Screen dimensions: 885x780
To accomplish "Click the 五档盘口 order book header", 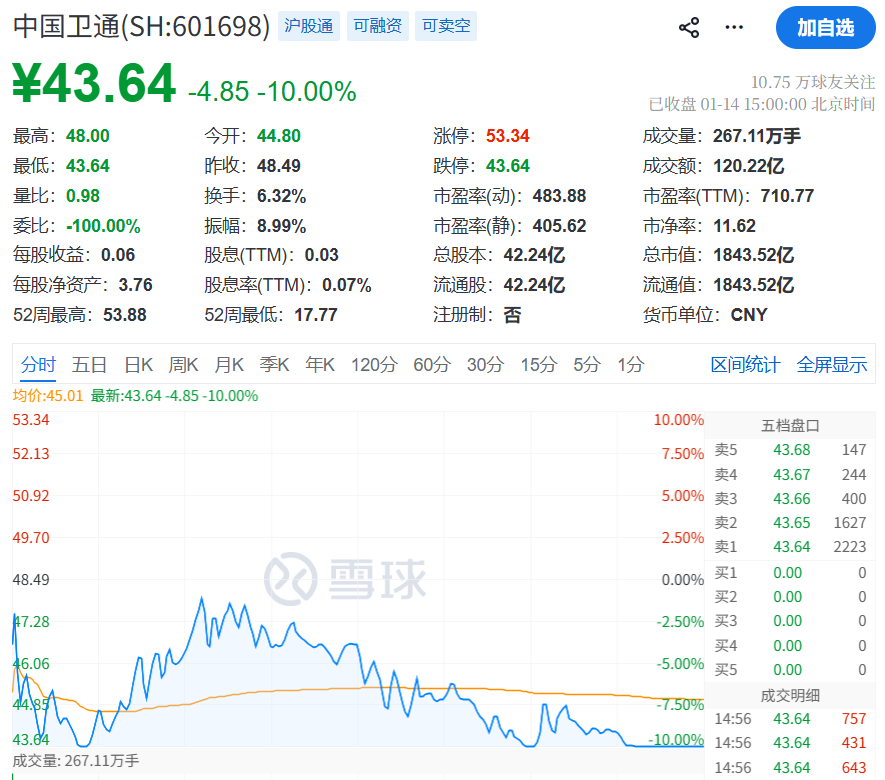I will (790, 427).
